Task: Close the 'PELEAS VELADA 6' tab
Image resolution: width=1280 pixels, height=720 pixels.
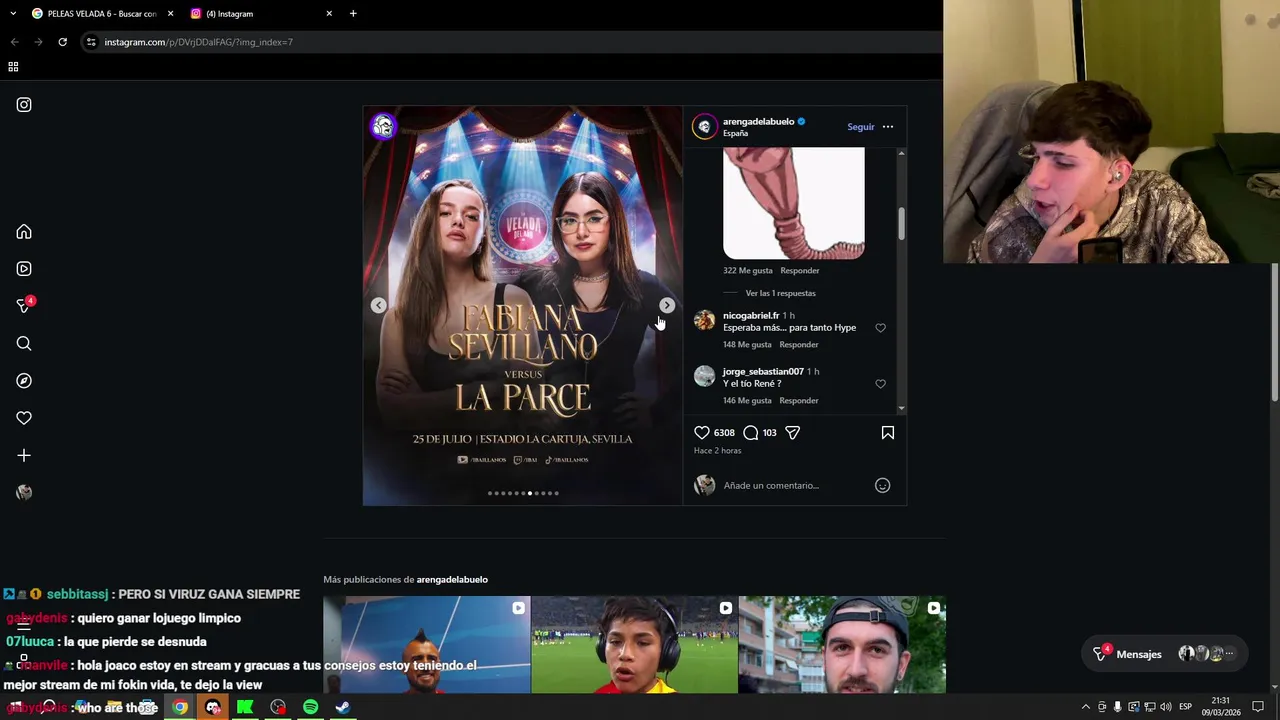Action: pos(170,14)
